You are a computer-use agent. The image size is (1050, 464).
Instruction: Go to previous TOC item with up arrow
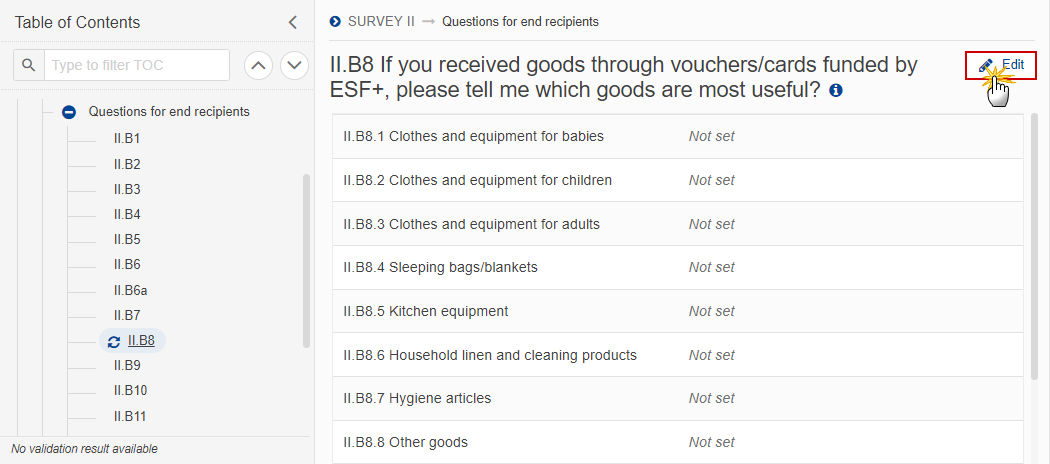click(258, 65)
